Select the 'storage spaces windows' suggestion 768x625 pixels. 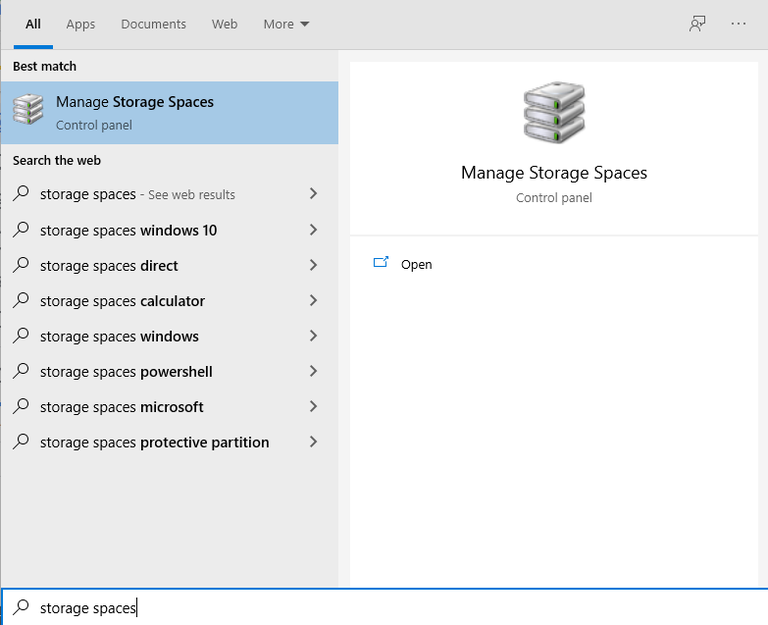tap(119, 336)
